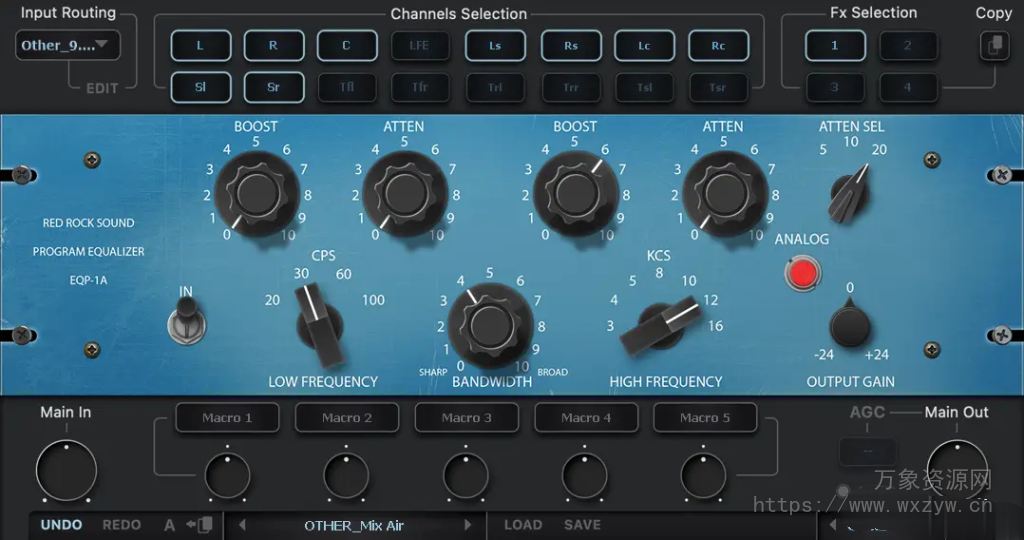The image size is (1024, 540).
Task: Click REDO in the bottom bar
Action: (121, 525)
